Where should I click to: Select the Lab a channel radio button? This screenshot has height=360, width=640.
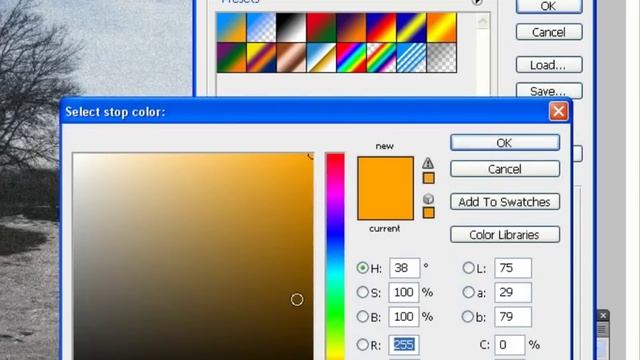(x=468, y=292)
